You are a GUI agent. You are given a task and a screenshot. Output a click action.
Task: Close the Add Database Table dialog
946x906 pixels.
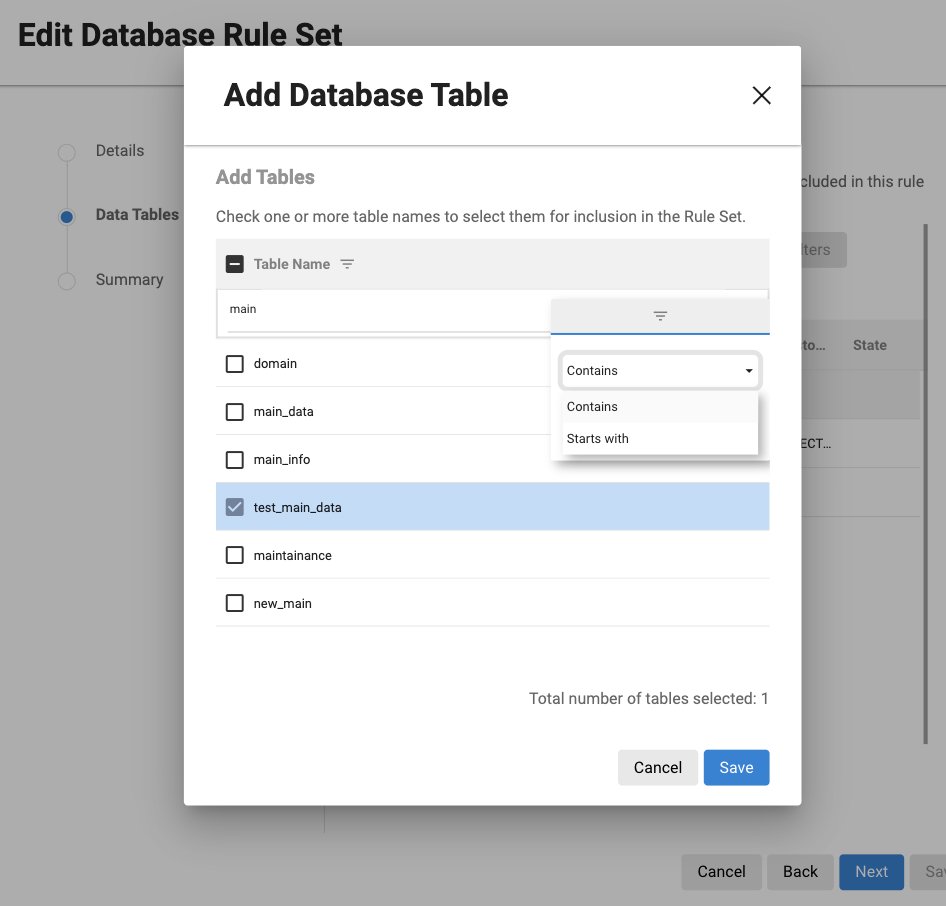point(761,96)
